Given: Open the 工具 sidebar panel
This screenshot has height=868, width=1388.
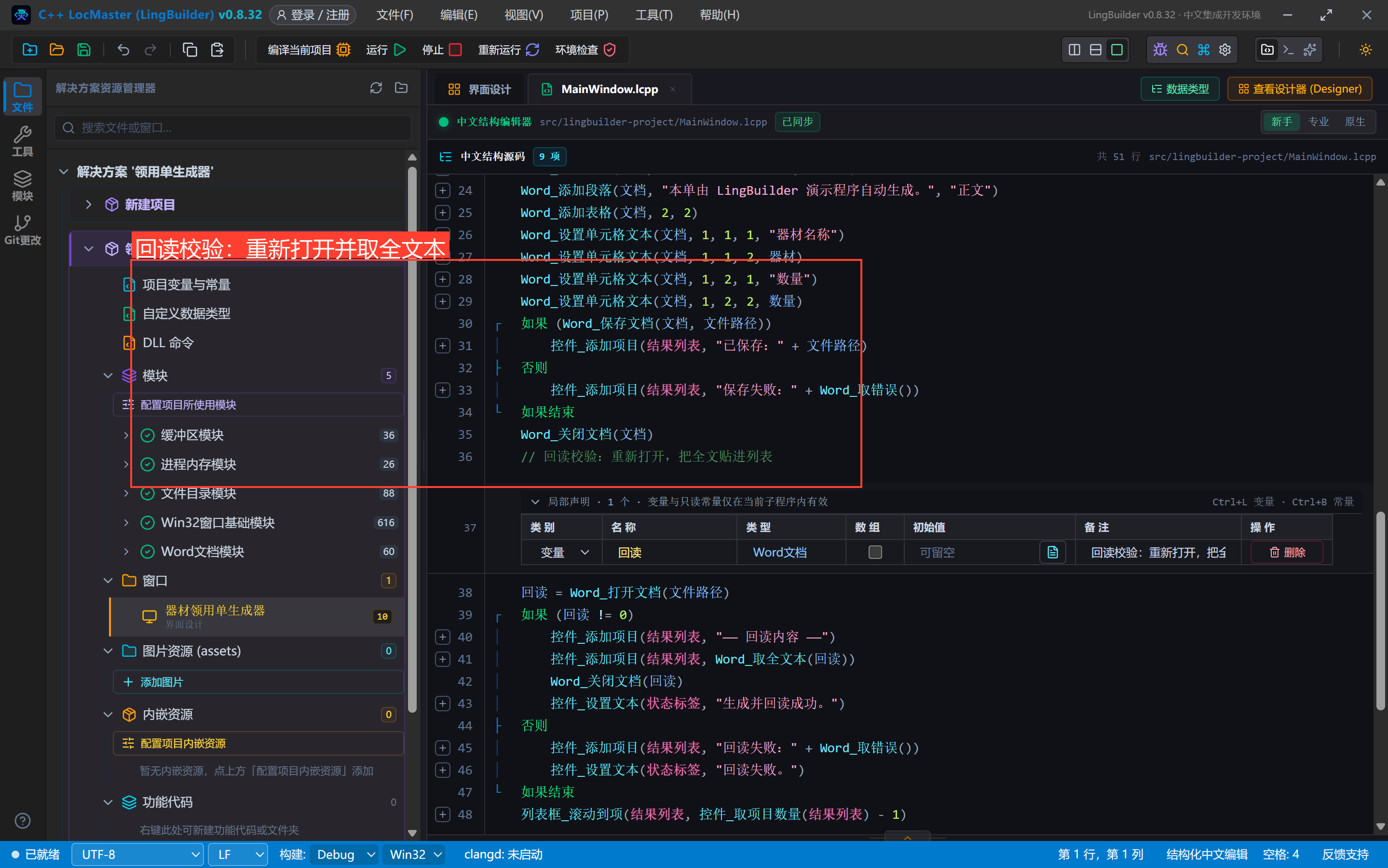Looking at the screenshot, I should point(22,141).
